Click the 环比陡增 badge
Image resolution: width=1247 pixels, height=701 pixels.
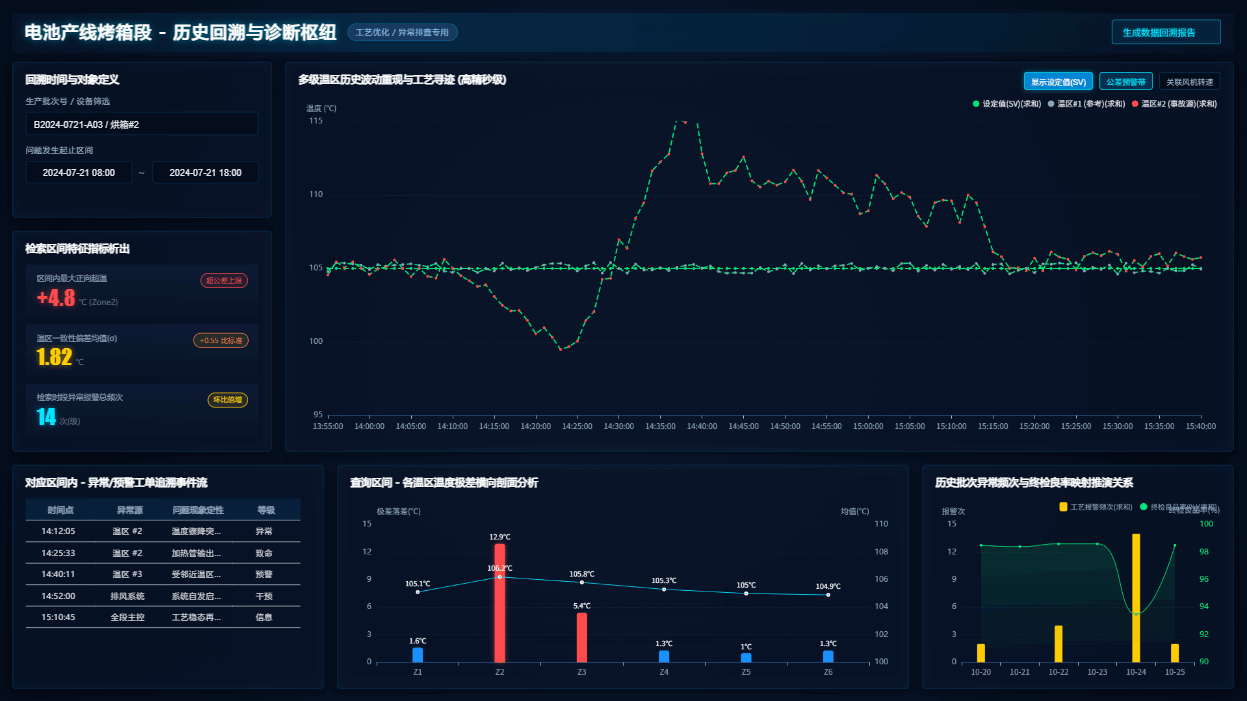pos(227,400)
